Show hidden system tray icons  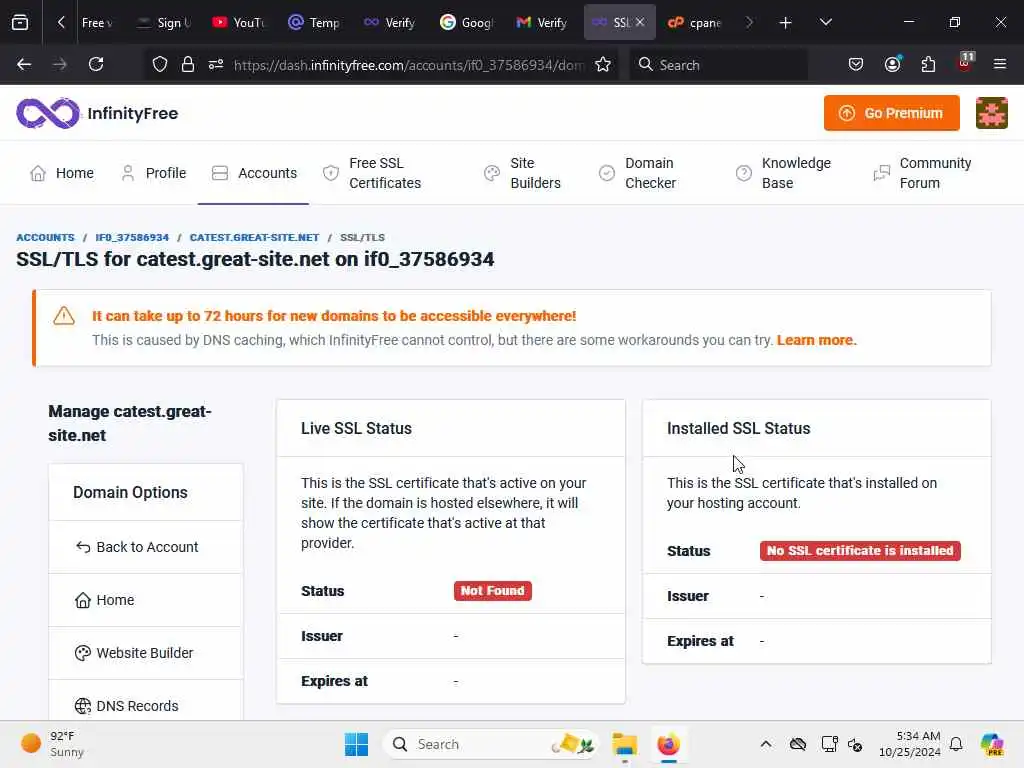tap(766, 744)
